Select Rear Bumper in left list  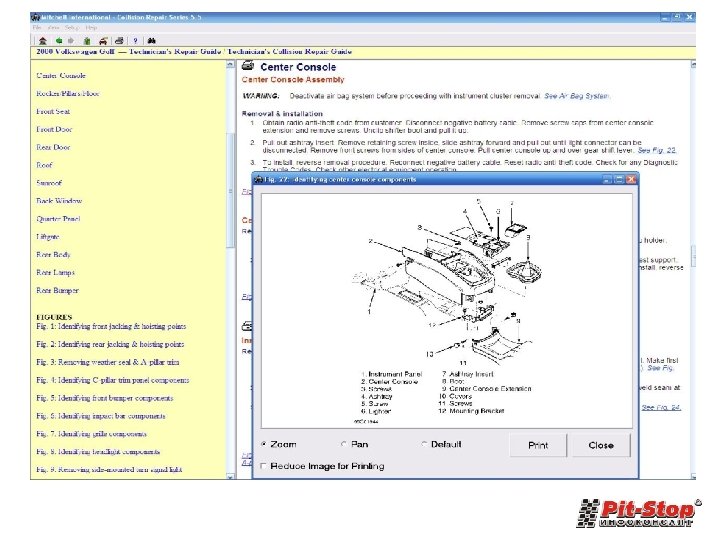pyautogui.click(x=57, y=290)
